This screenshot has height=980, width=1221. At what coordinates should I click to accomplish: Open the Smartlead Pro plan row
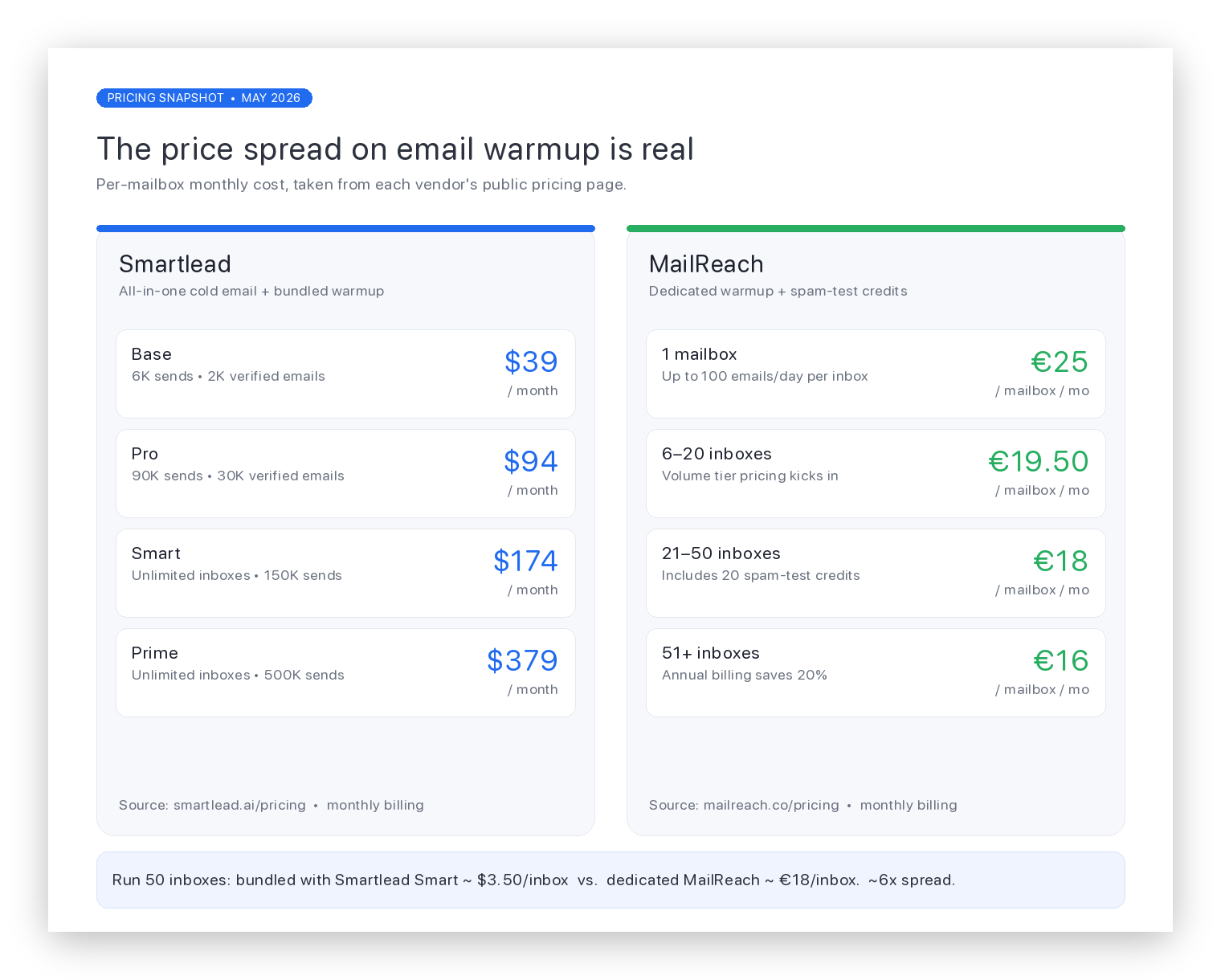pos(345,473)
